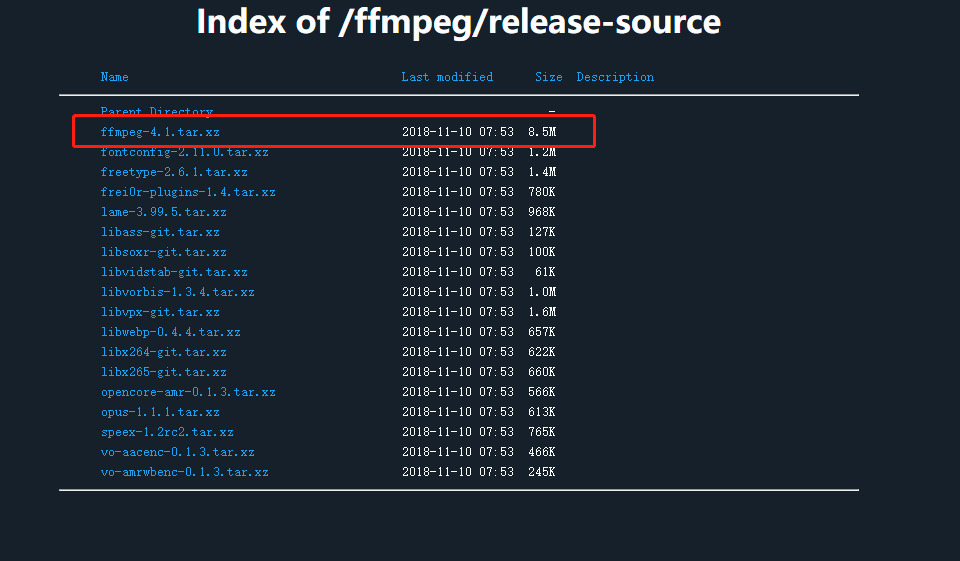Download ffmpeg-4.1.tar.xz
Viewport: 960px width, 561px height.
(160, 132)
